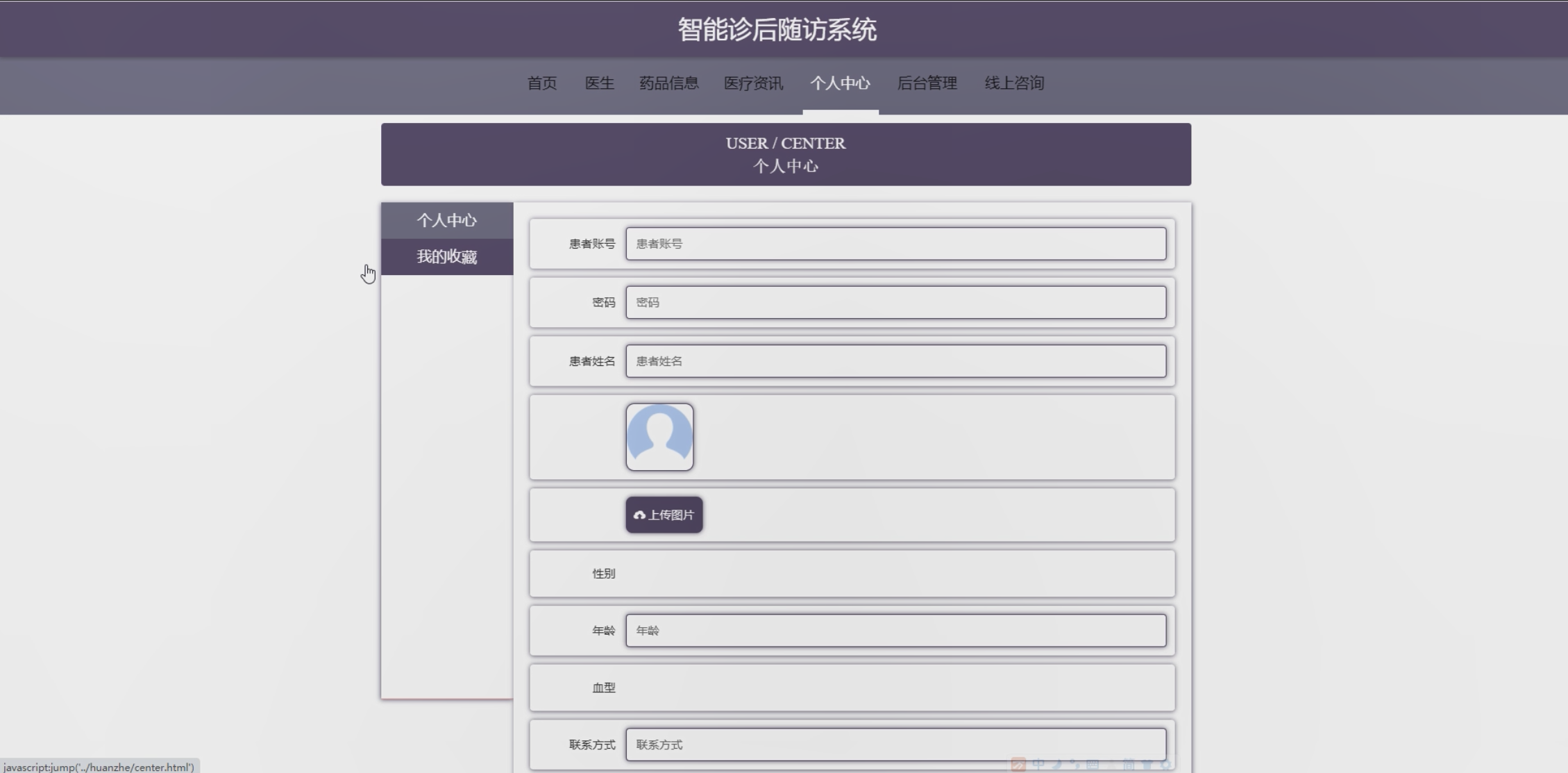Select 我的收藏 in the left sidebar
Viewport: 1568px width, 773px height.
coord(447,257)
